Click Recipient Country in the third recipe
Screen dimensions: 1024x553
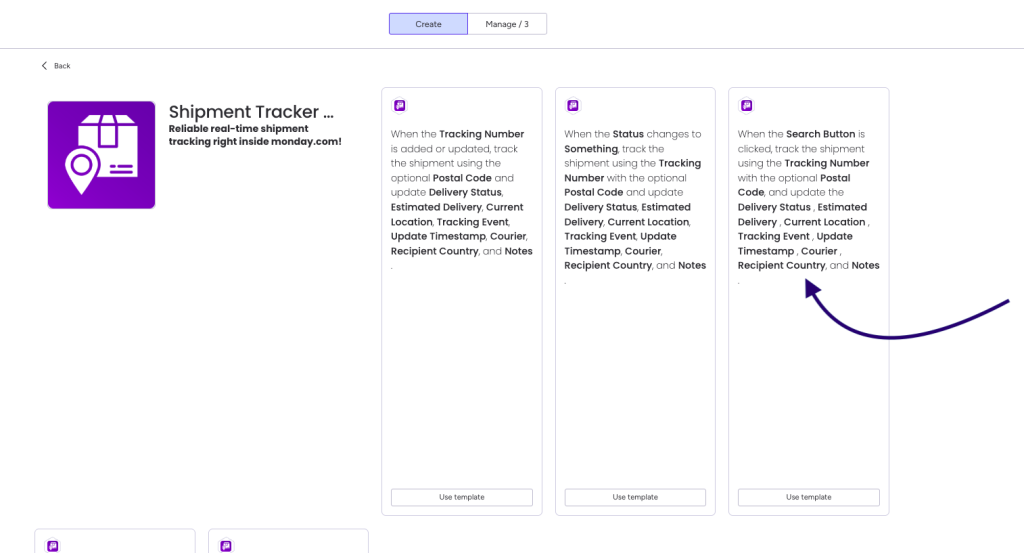click(782, 265)
